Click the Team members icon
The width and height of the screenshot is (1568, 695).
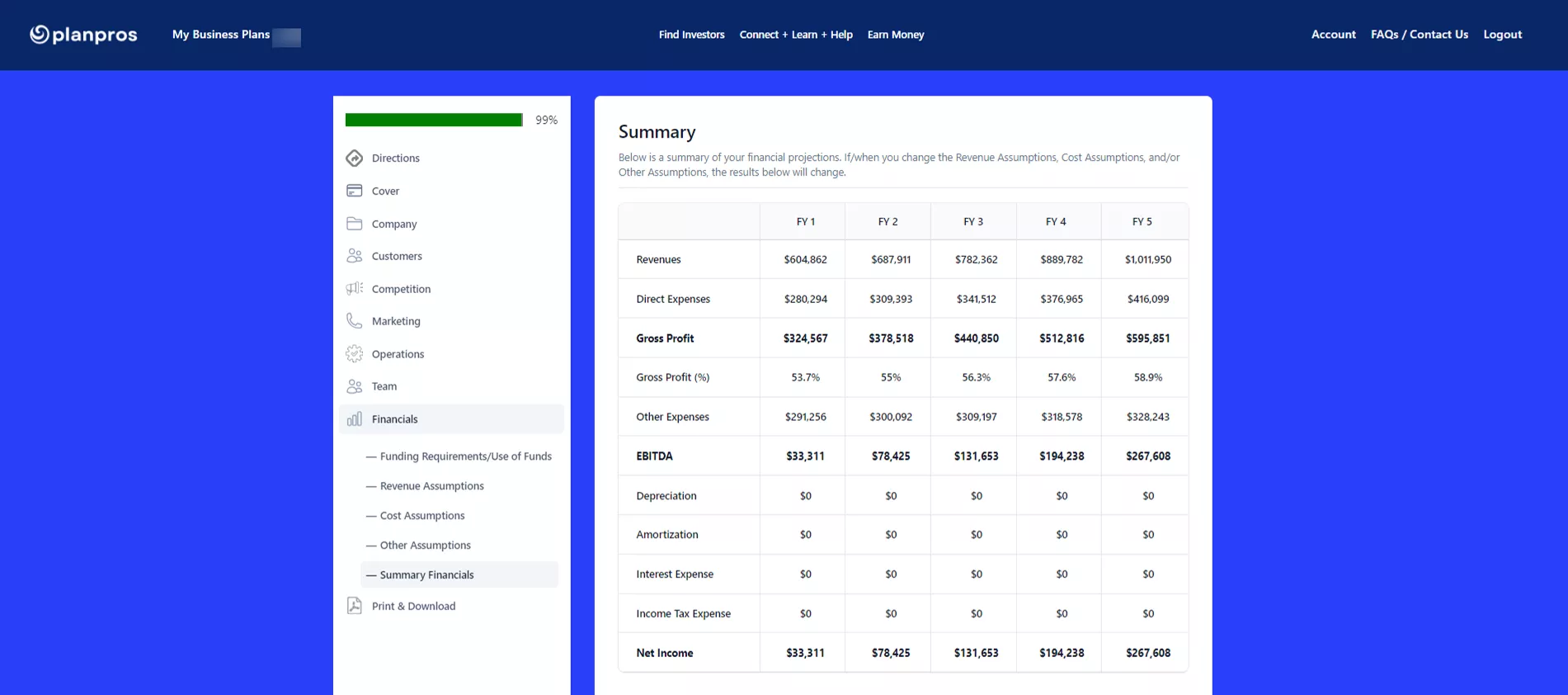[x=355, y=386]
